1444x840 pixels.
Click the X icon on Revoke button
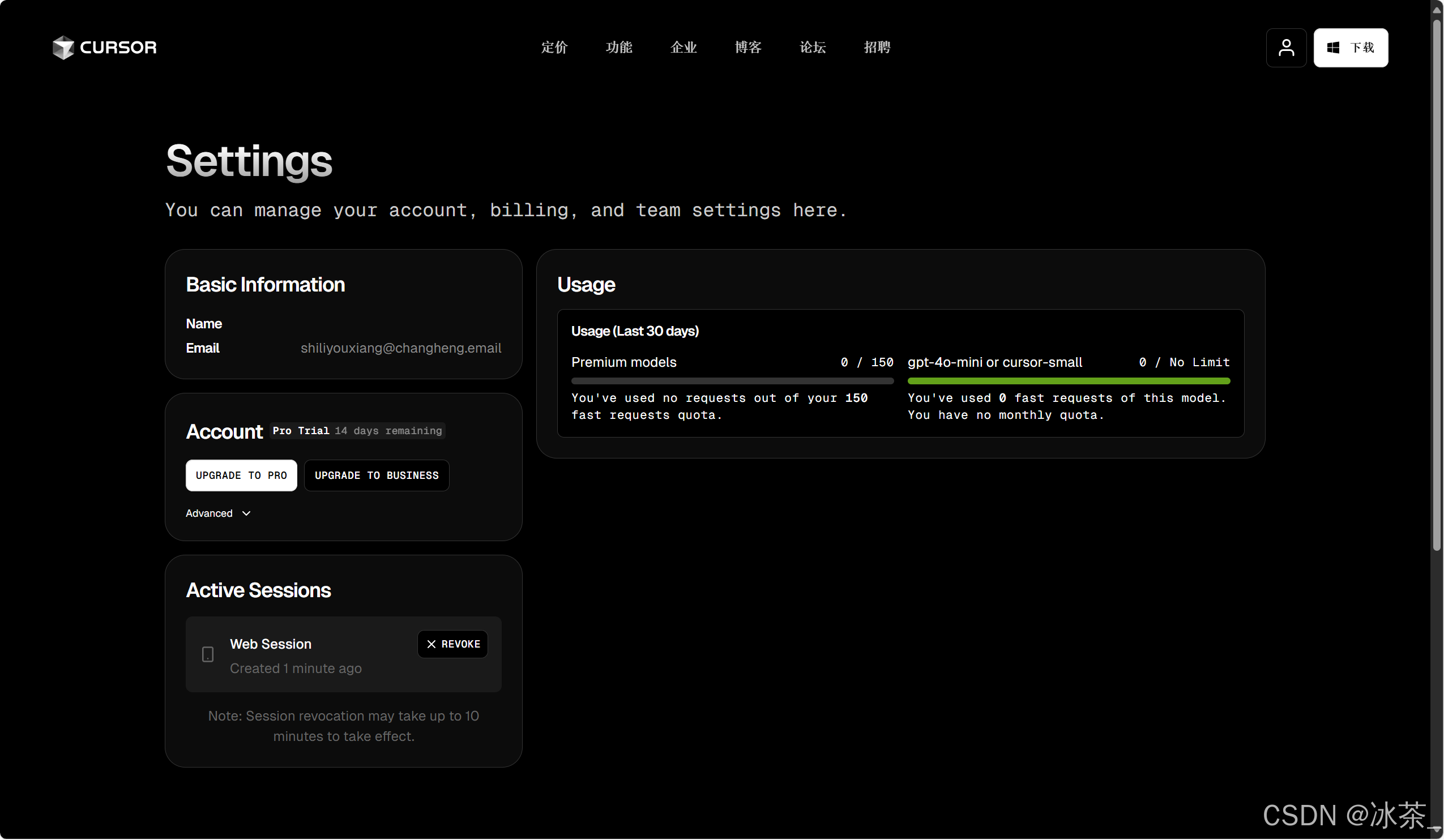pyautogui.click(x=432, y=644)
